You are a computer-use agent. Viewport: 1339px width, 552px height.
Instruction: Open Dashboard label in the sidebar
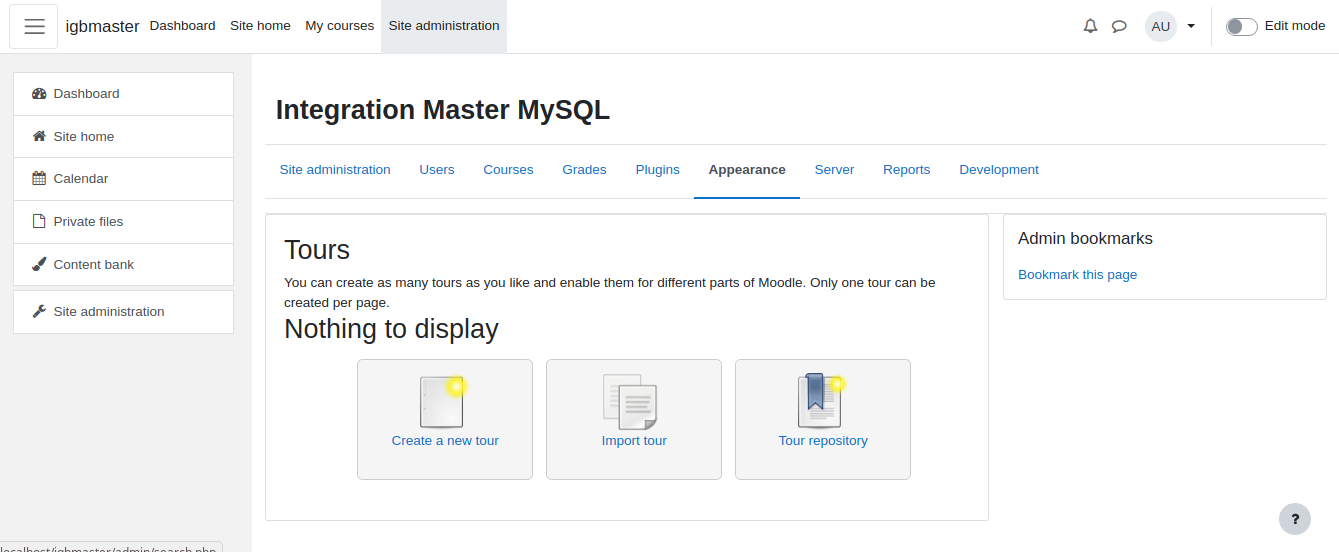(x=86, y=93)
